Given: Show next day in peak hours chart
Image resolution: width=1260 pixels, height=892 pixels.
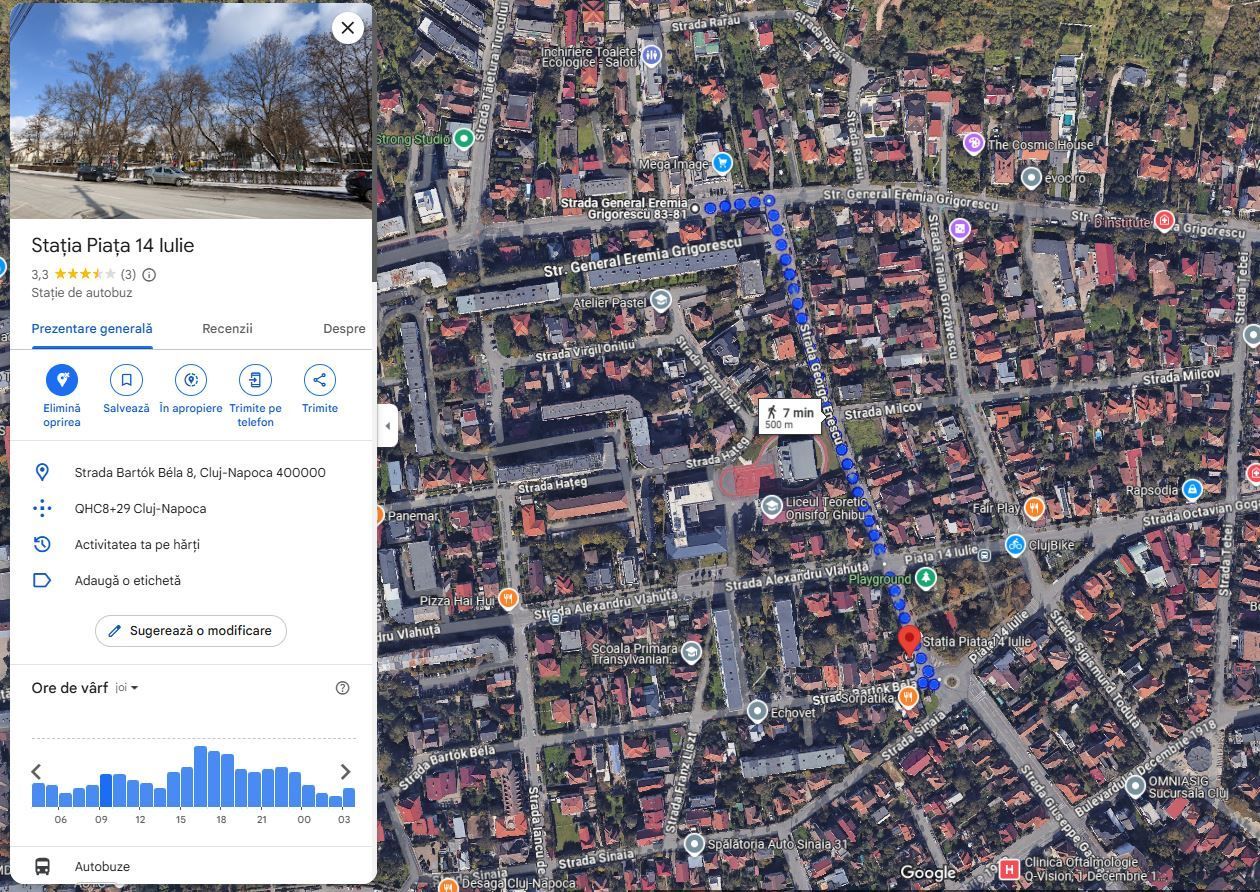Looking at the screenshot, I should [x=345, y=772].
